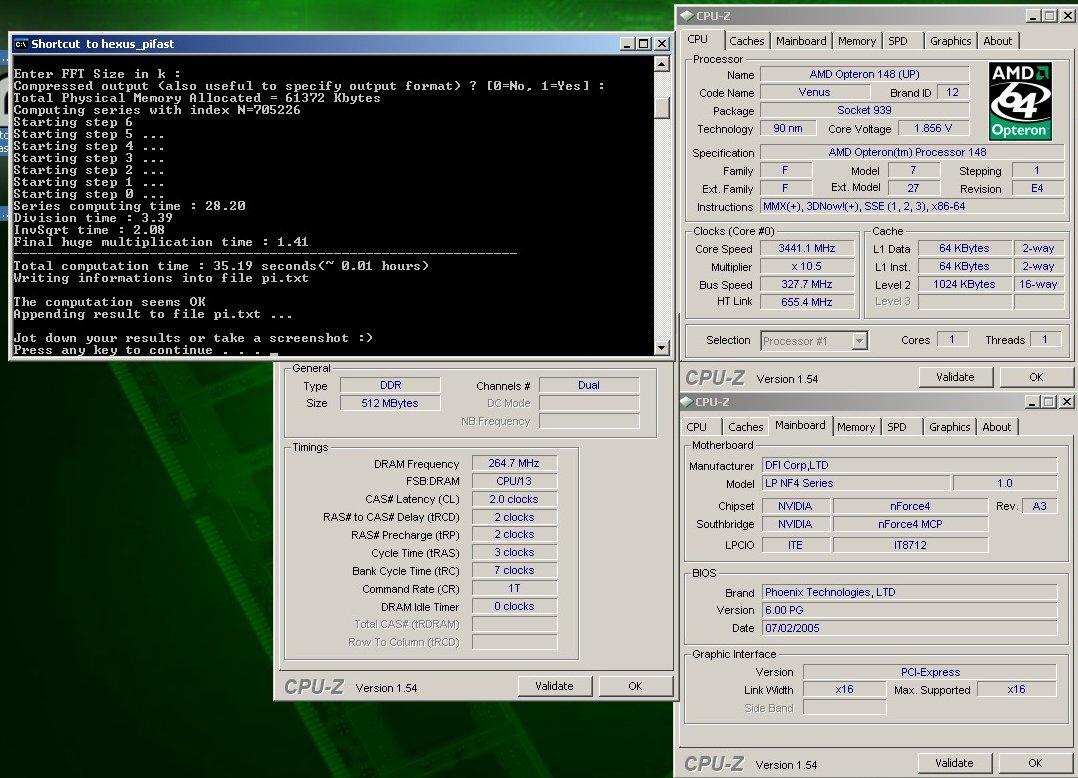The height and width of the screenshot is (778, 1078).
Task: Switch to Caches tab in top CPU-Z window
Action: 747,41
